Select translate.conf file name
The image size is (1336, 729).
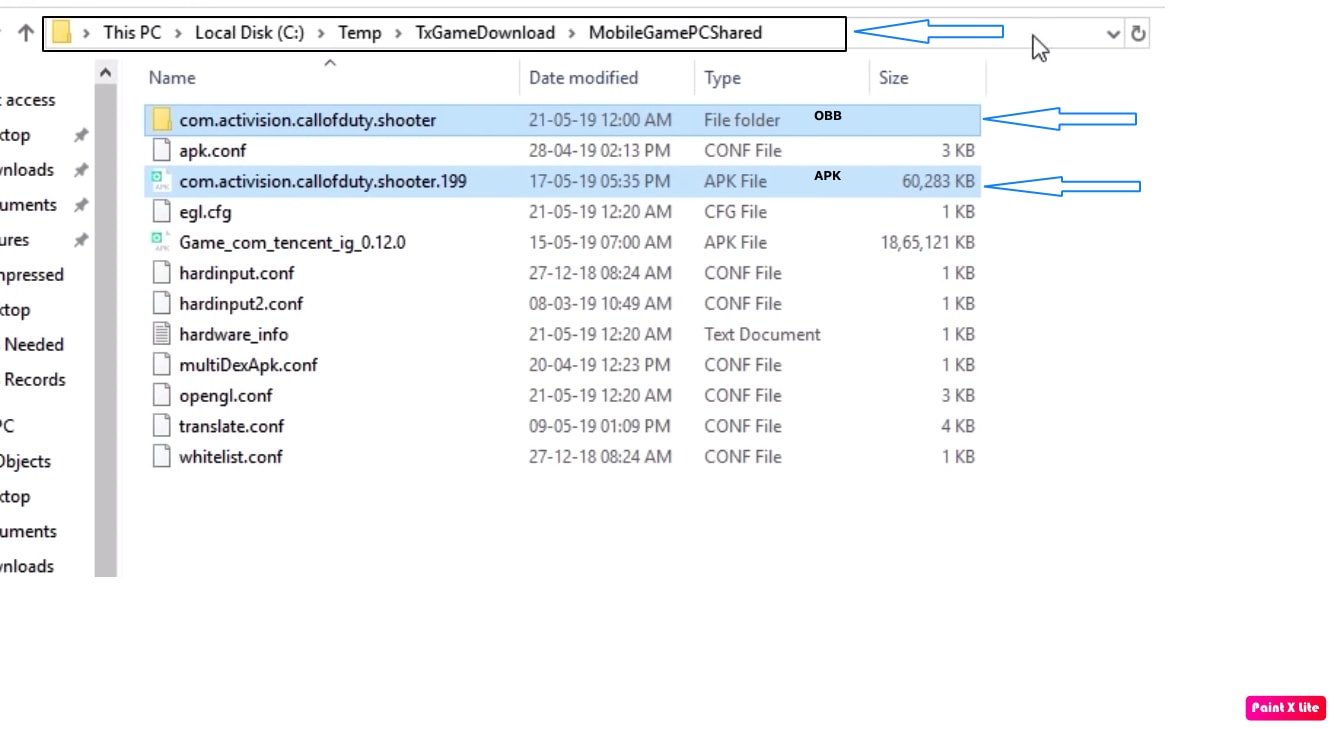click(231, 426)
